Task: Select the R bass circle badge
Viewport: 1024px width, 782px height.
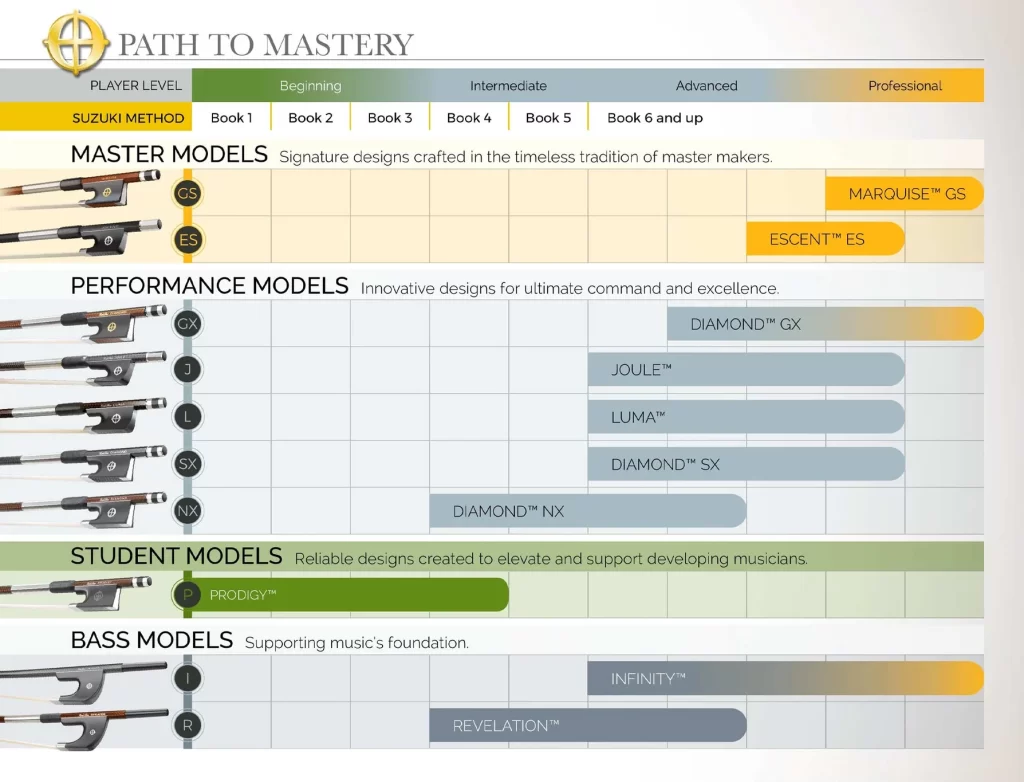Action: [x=187, y=725]
